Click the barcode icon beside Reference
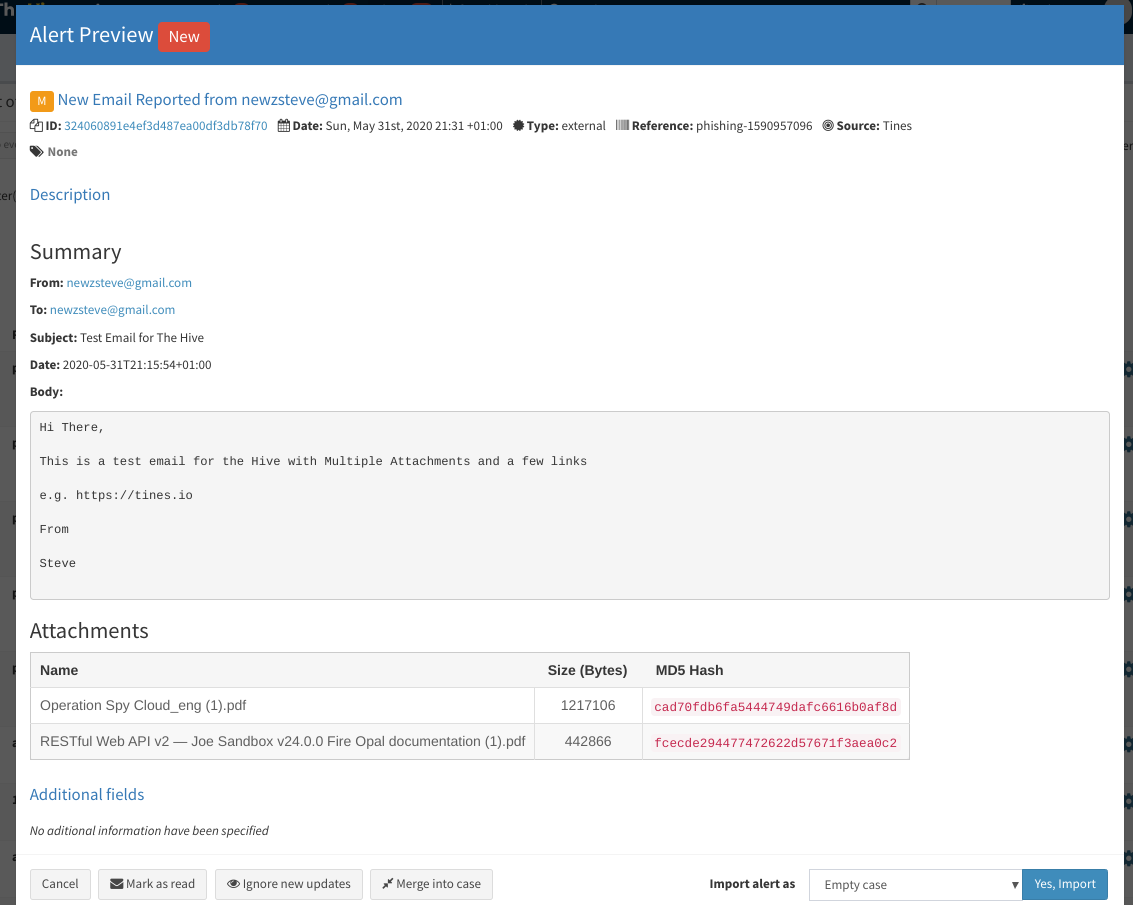1133x905 pixels. pos(622,125)
